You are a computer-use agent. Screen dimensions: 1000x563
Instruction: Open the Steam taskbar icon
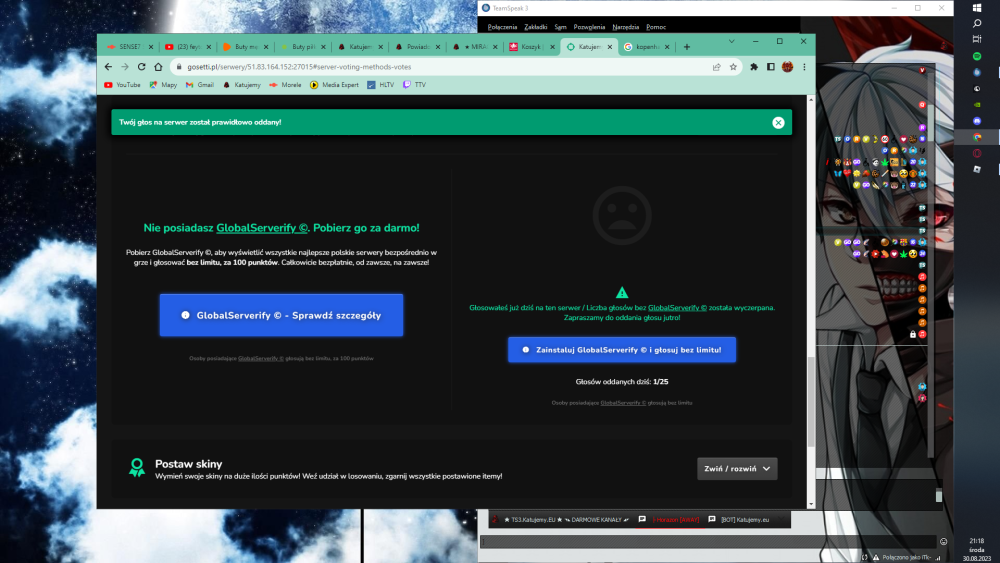click(x=977, y=89)
